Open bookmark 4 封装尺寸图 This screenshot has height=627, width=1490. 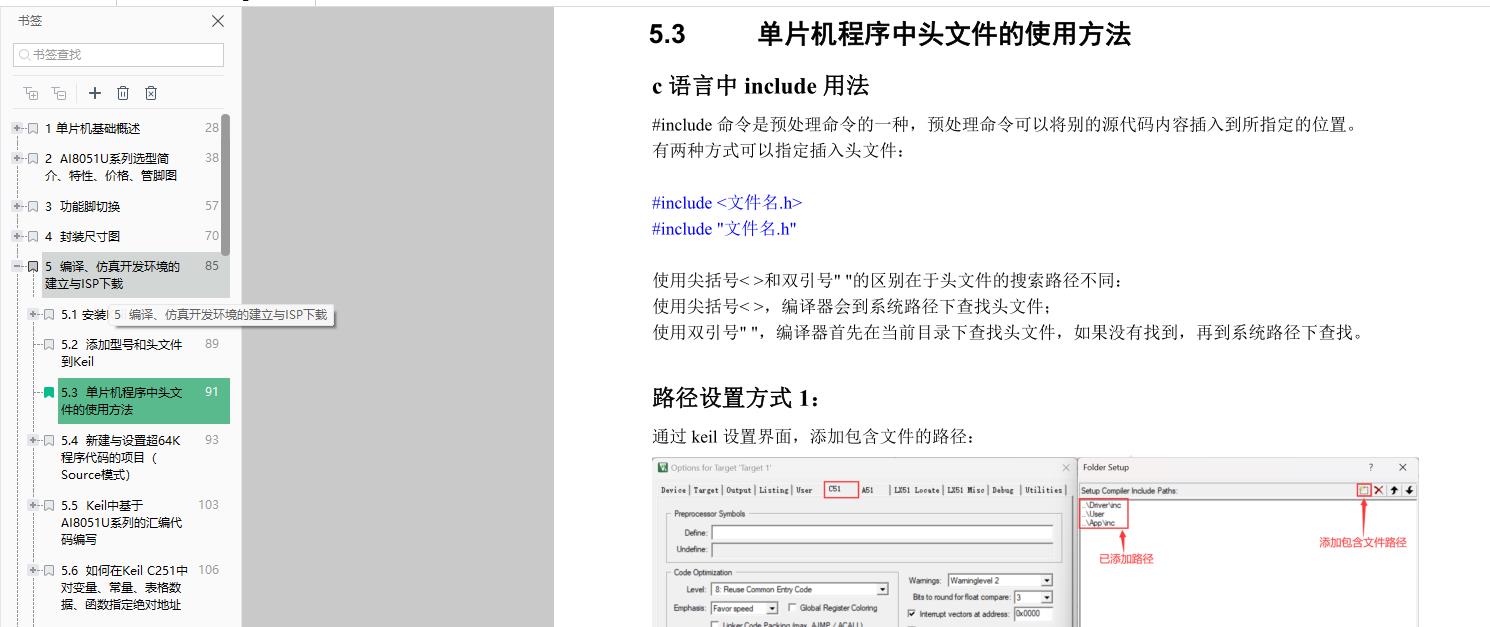pyautogui.click(x=82, y=236)
